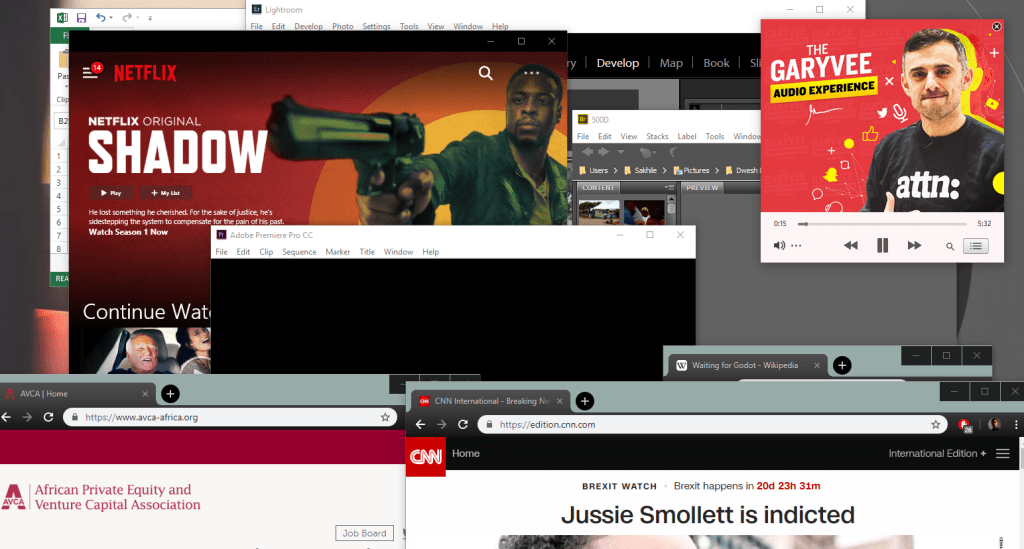
Task: Bookmark the avca-africa.org page star
Action: click(385, 417)
